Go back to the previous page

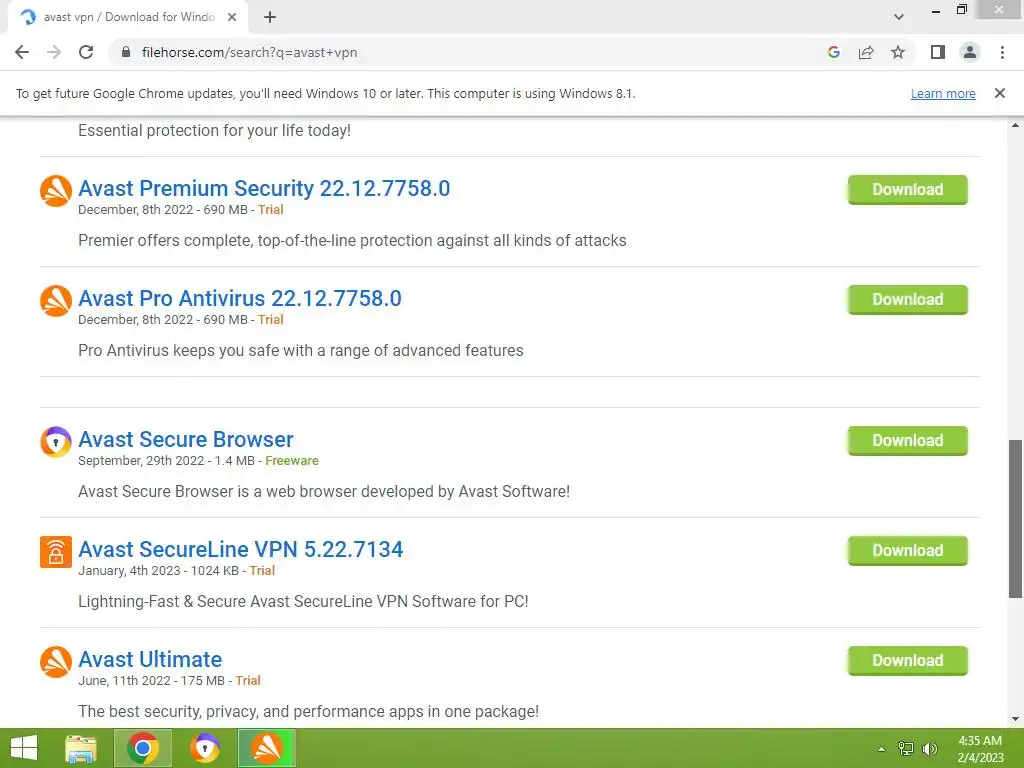pos(22,52)
